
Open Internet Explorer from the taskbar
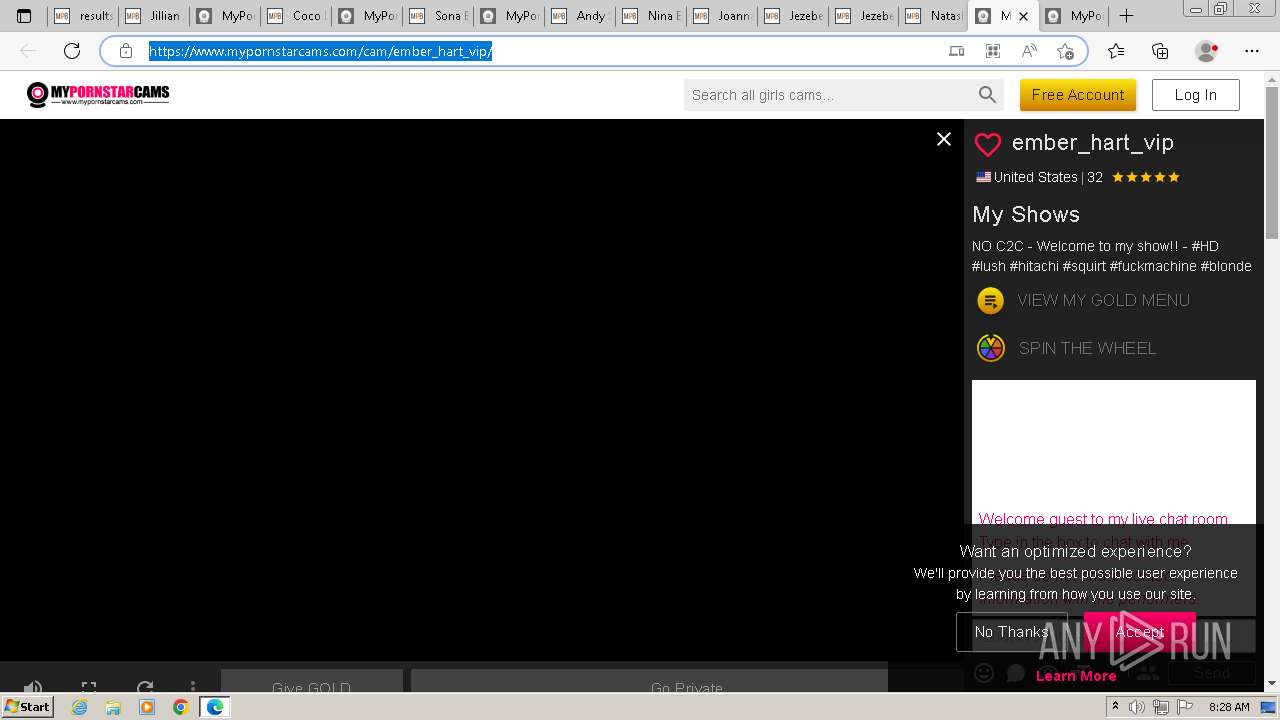click(x=80, y=707)
